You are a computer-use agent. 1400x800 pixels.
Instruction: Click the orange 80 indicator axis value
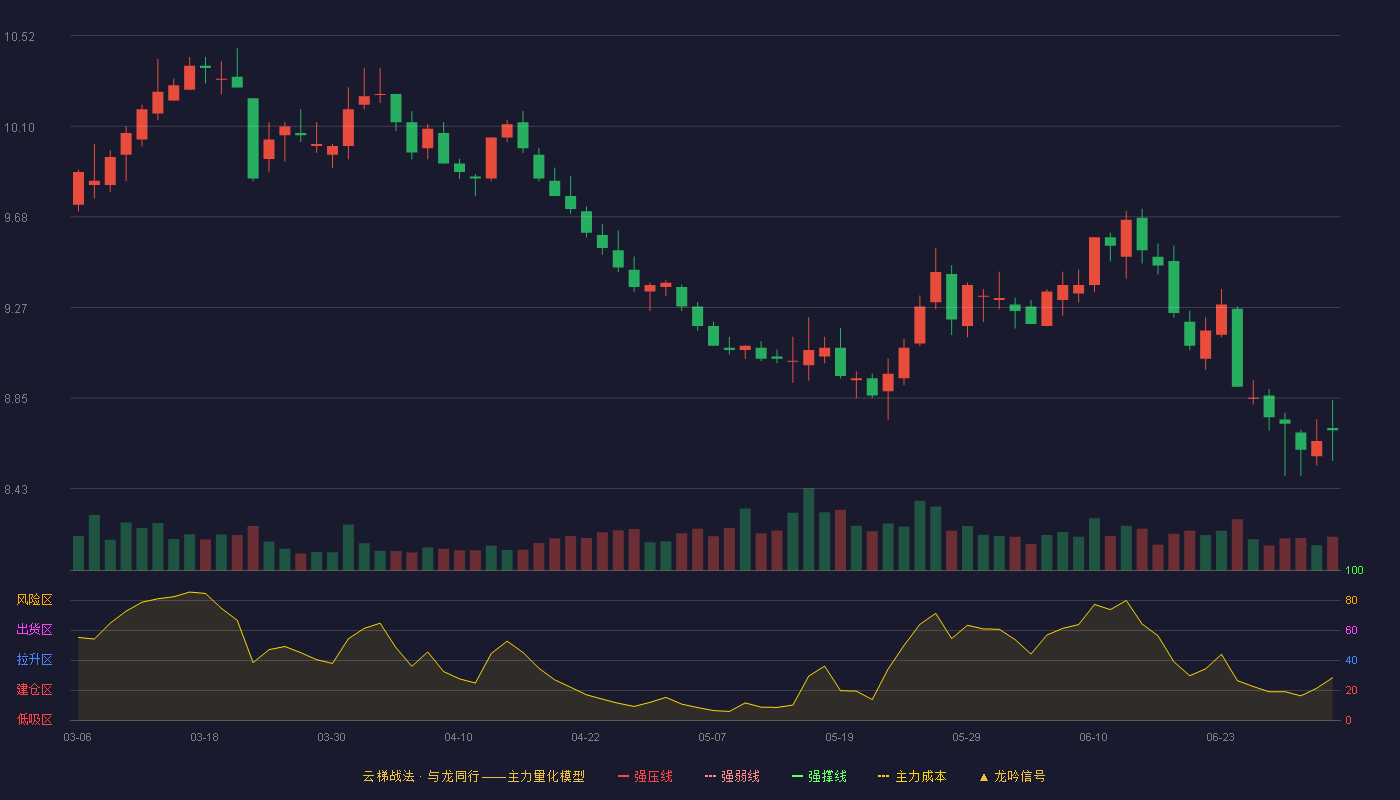(x=1351, y=600)
